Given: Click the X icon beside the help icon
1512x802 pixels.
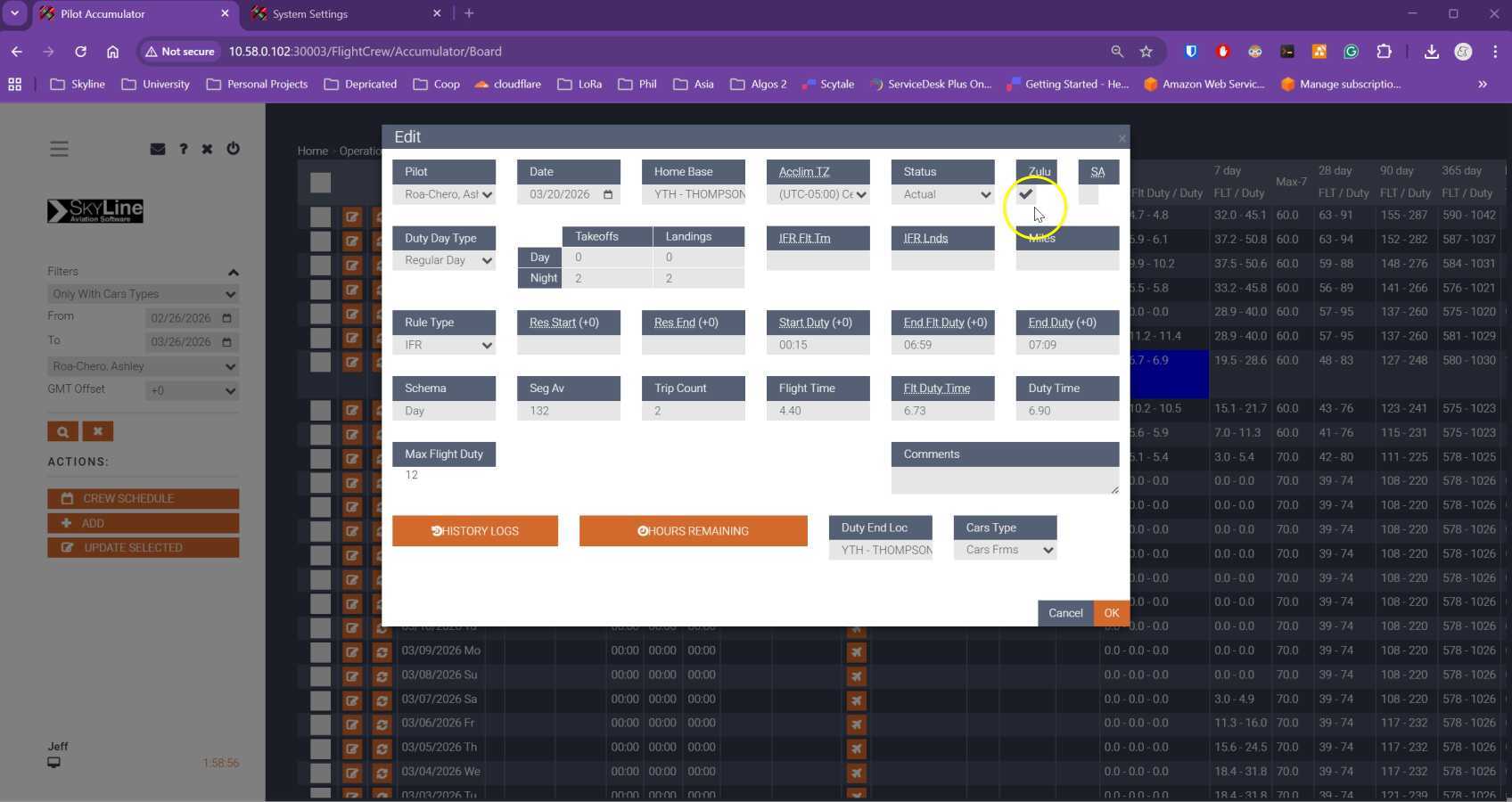Looking at the screenshot, I should (207, 149).
